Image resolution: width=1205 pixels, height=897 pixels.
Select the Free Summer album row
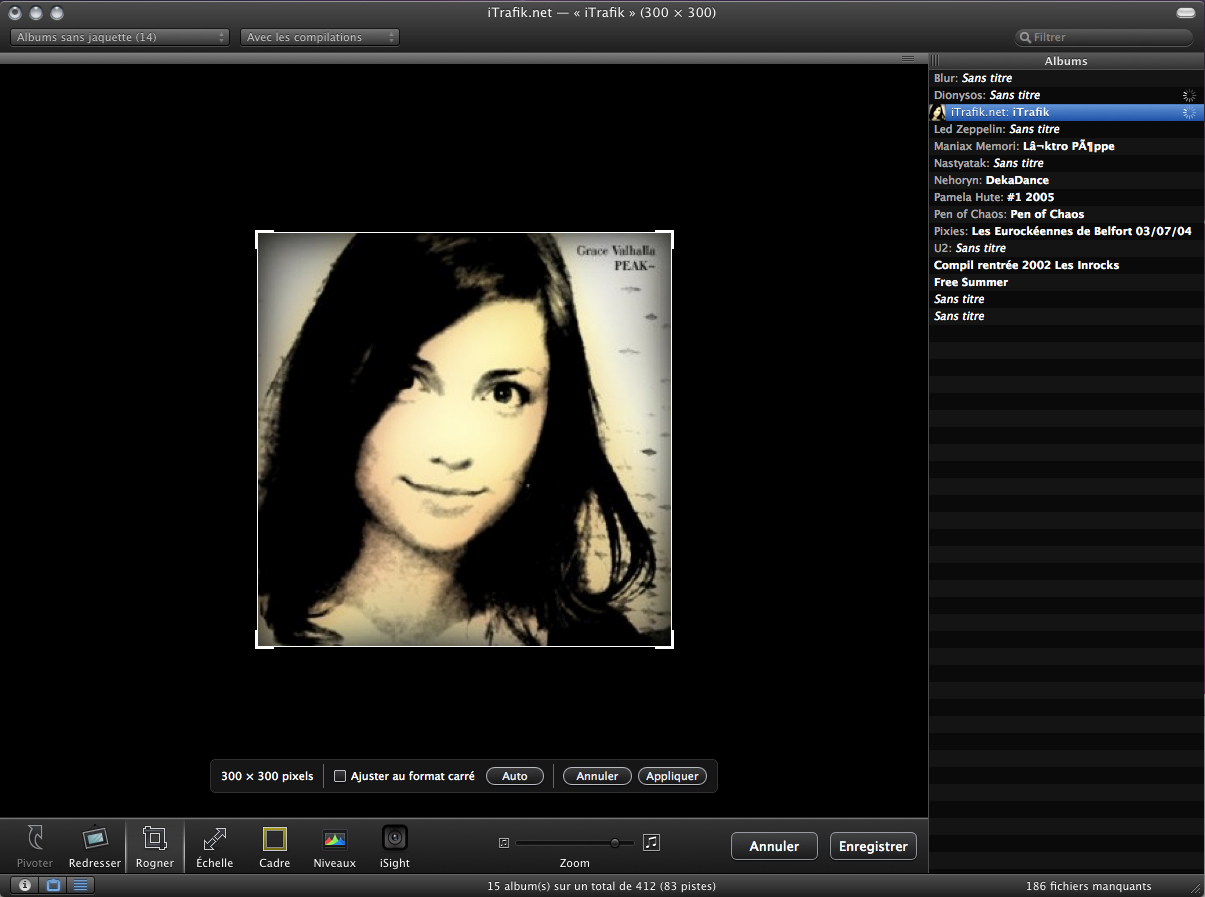tap(1066, 282)
